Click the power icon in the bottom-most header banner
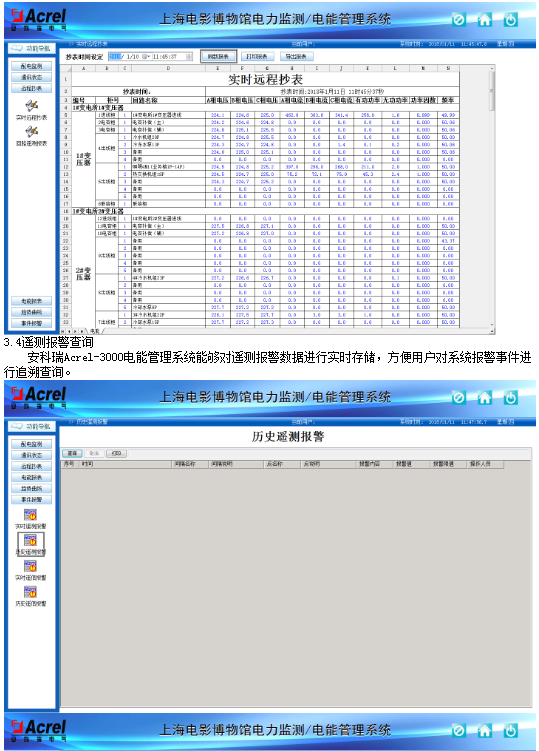Image resolution: width=539 pixels, height=751 pixels. (511, 730)
